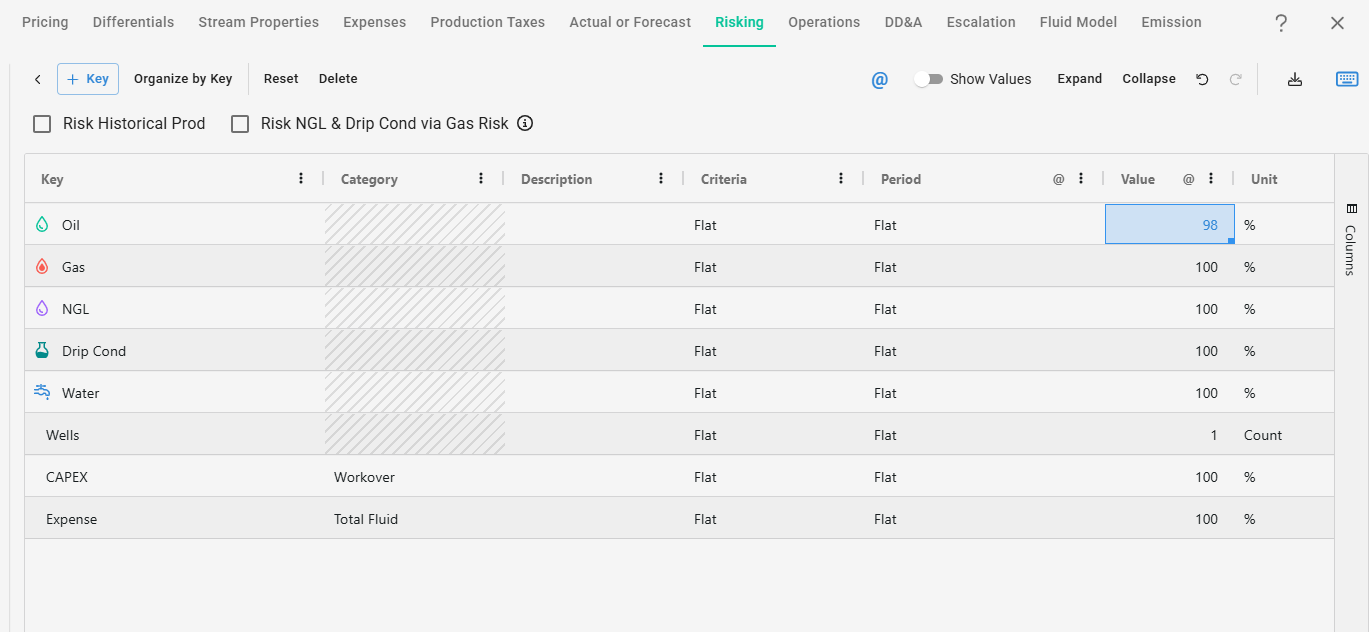Open the Category column options menu
Viewport: 1369px width, 632px height.
pyautogui.click(x=481, y=179)
